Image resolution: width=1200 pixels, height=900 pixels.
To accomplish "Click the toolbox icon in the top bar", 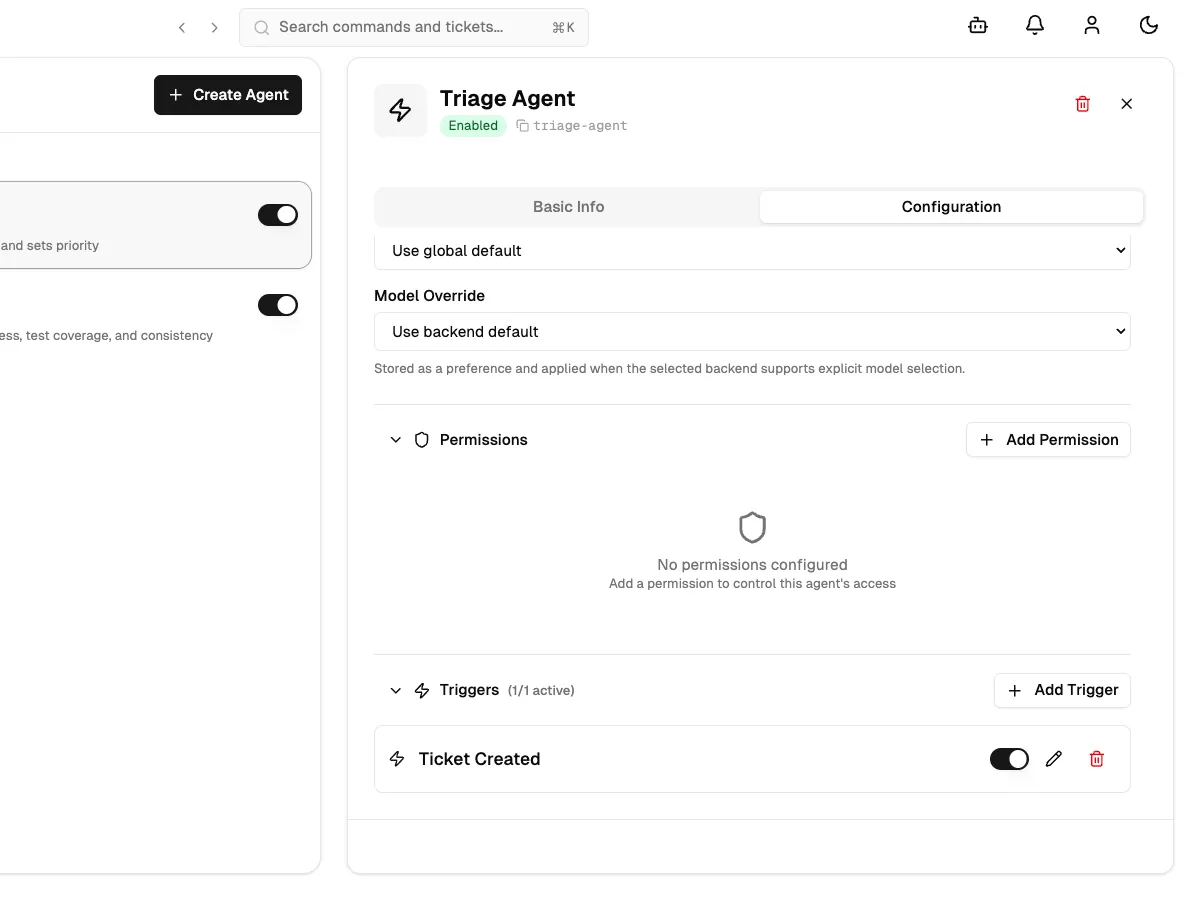I will pyautogui.click(x=977, y=25).
